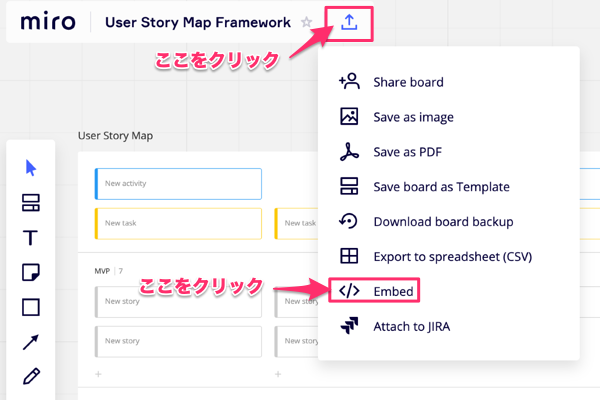The height and width of the screenshot is (400, 600).
Task: Click the New activity card
Action: pyautogui.click(x=178, y=183)
